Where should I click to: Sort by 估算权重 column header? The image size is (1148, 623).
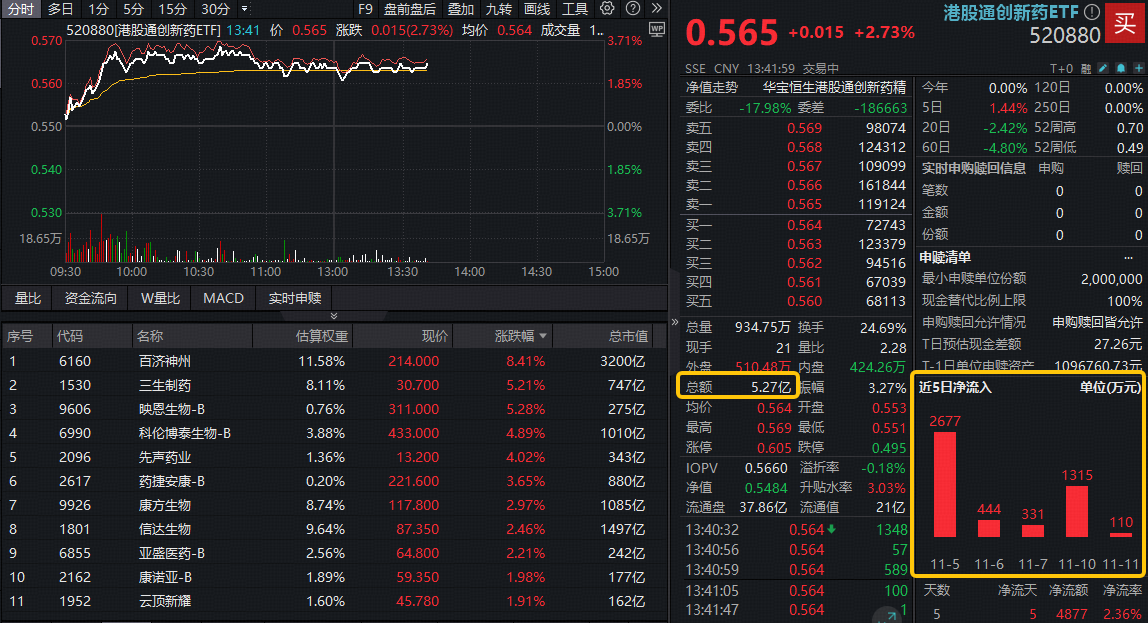tap(322, 336)
